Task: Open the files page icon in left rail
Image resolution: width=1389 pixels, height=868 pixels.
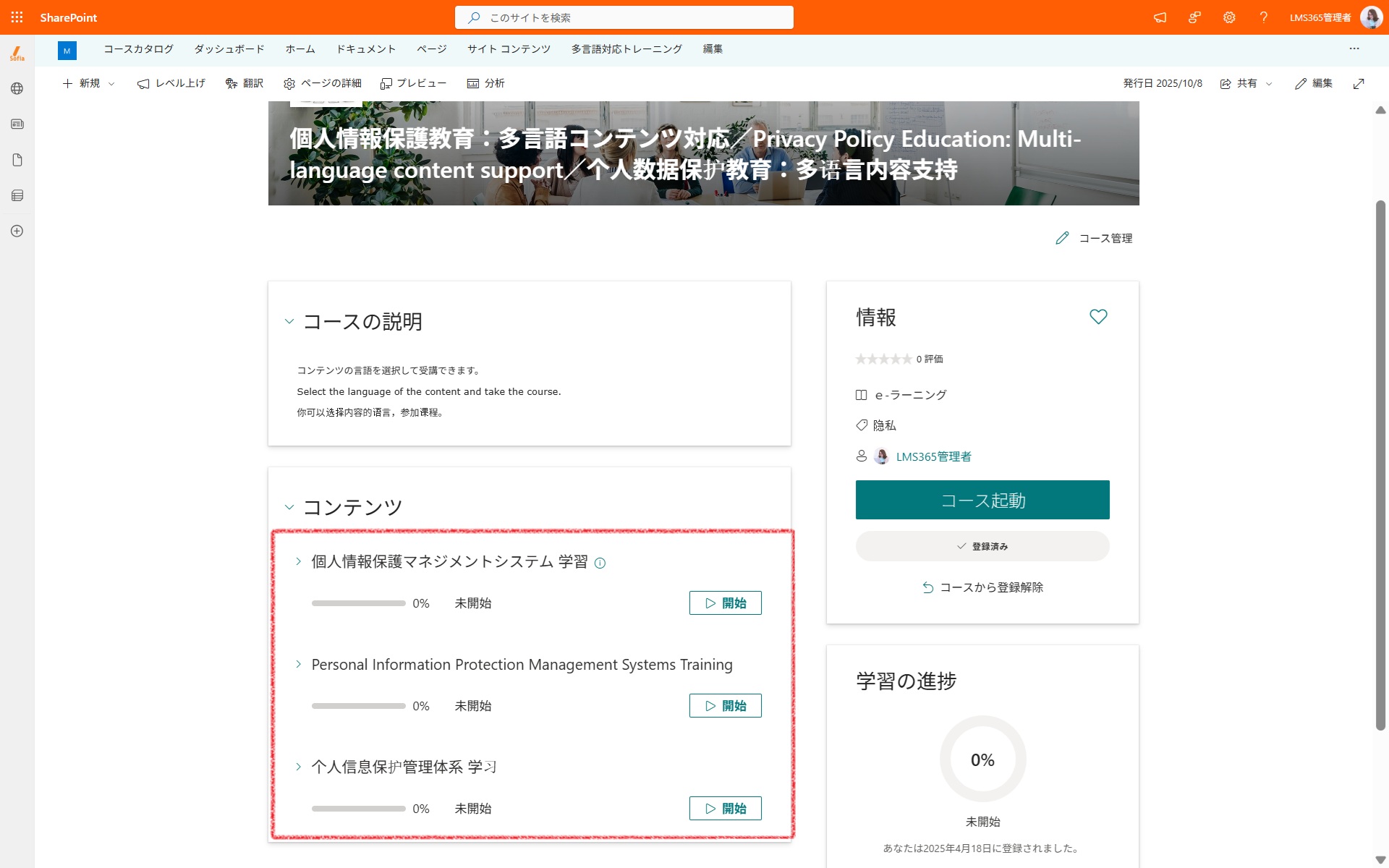Action: [17, 160]
